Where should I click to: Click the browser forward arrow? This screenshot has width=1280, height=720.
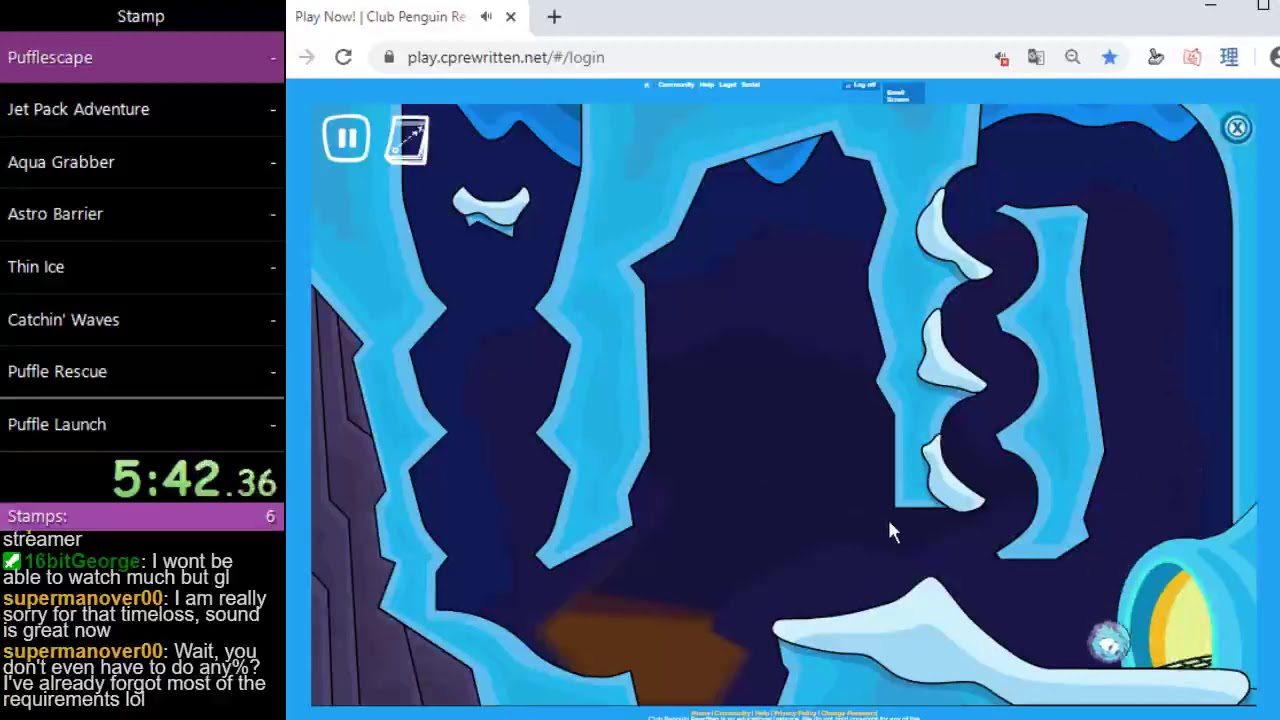[307, 57]
